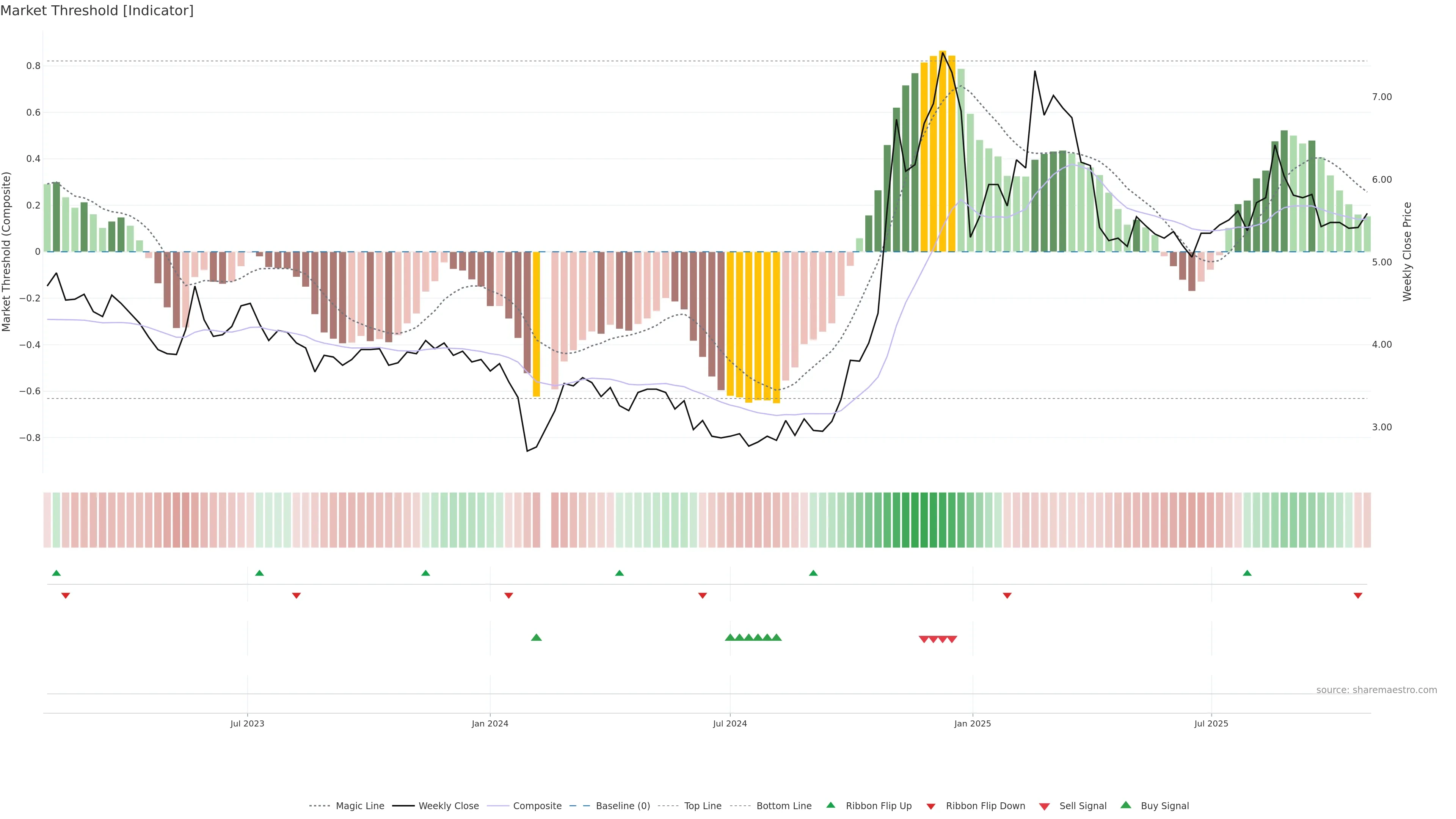Select the lone buy signal marker after Jan 2024
The image size is (1456, 819).
[537, 637]
